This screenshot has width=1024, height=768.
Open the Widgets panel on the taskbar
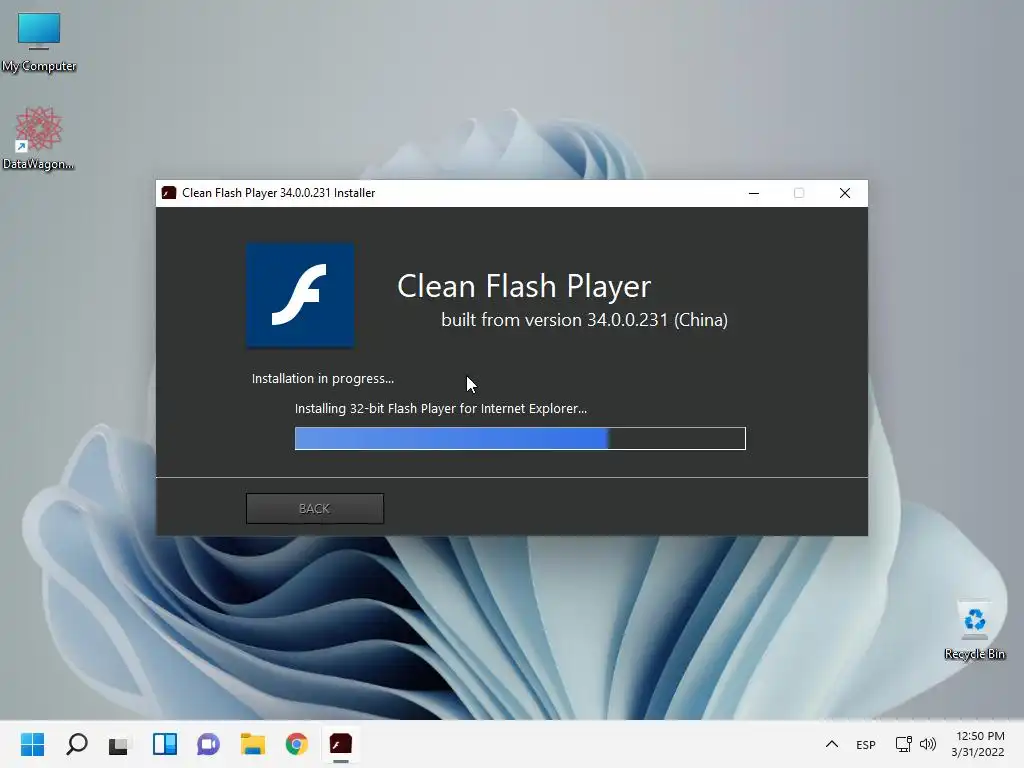point(165,744)
